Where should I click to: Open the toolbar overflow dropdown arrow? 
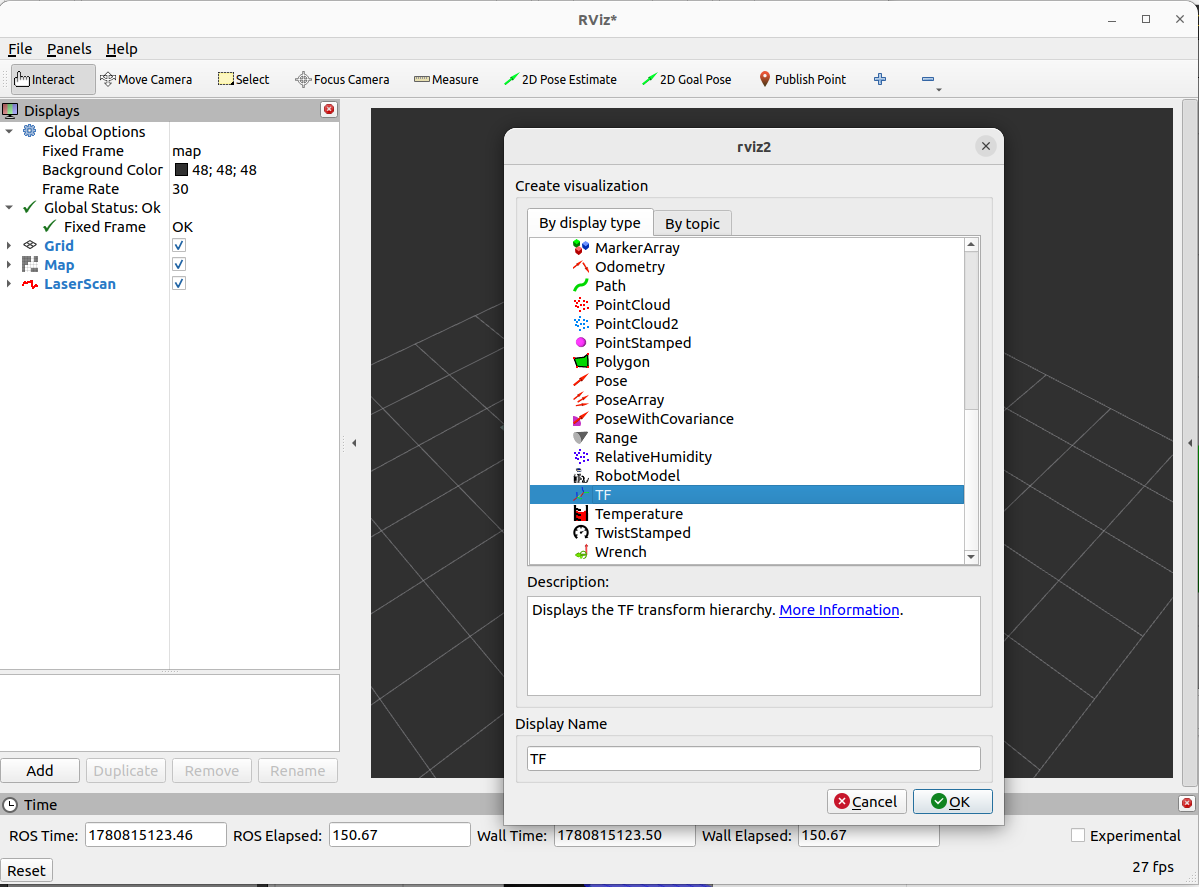939,89
